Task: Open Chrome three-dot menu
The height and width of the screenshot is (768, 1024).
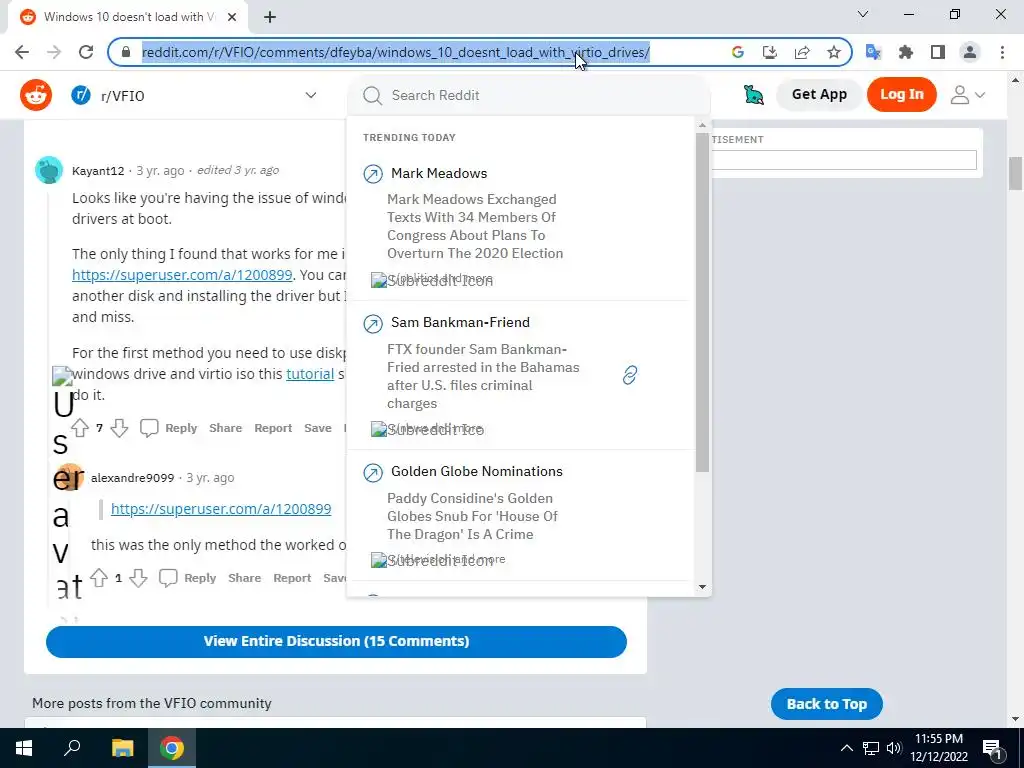Action: point(1002,52)
